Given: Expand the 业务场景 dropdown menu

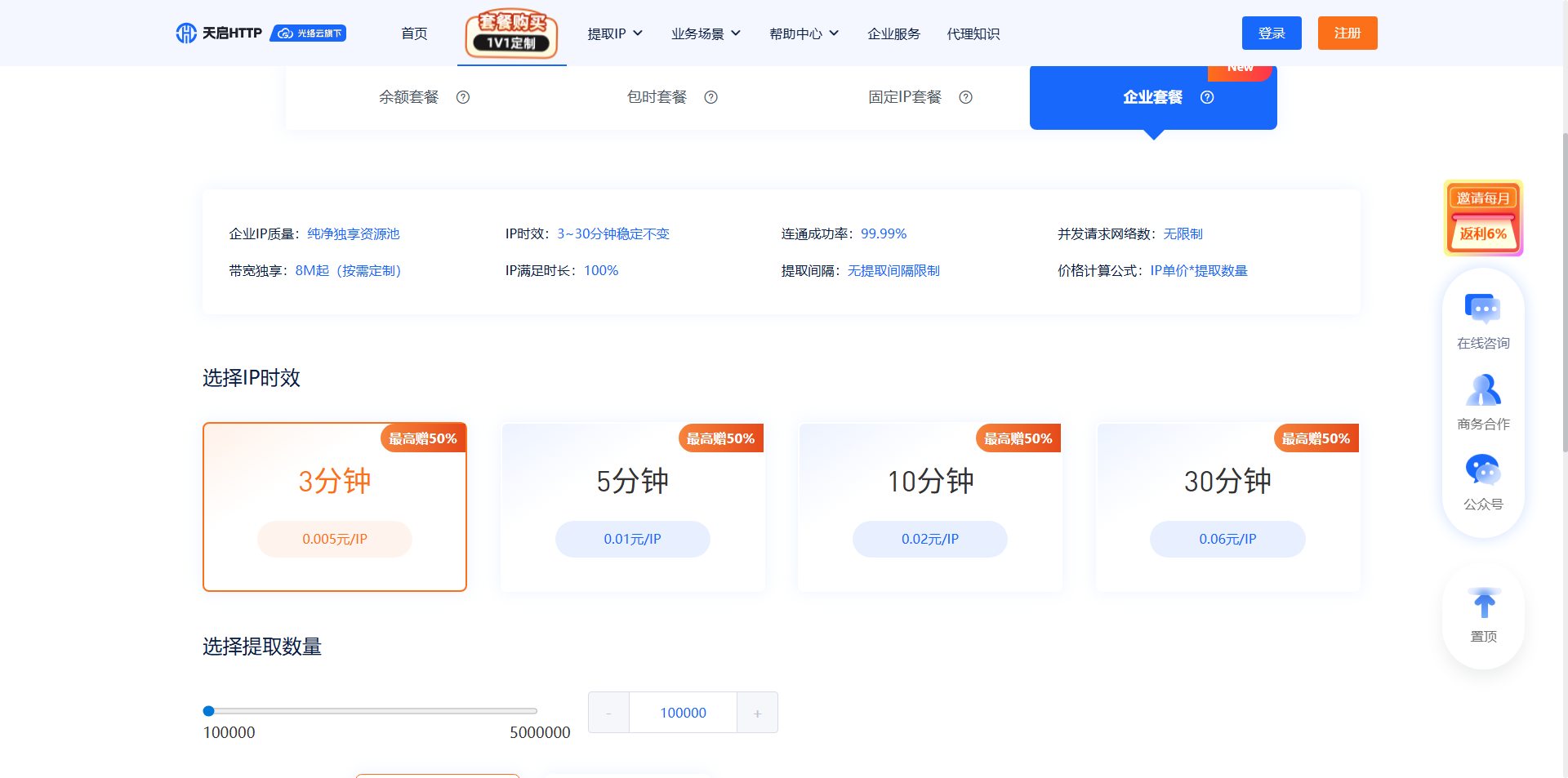Looking at the screenshot, I should click(x=706, y=33).
